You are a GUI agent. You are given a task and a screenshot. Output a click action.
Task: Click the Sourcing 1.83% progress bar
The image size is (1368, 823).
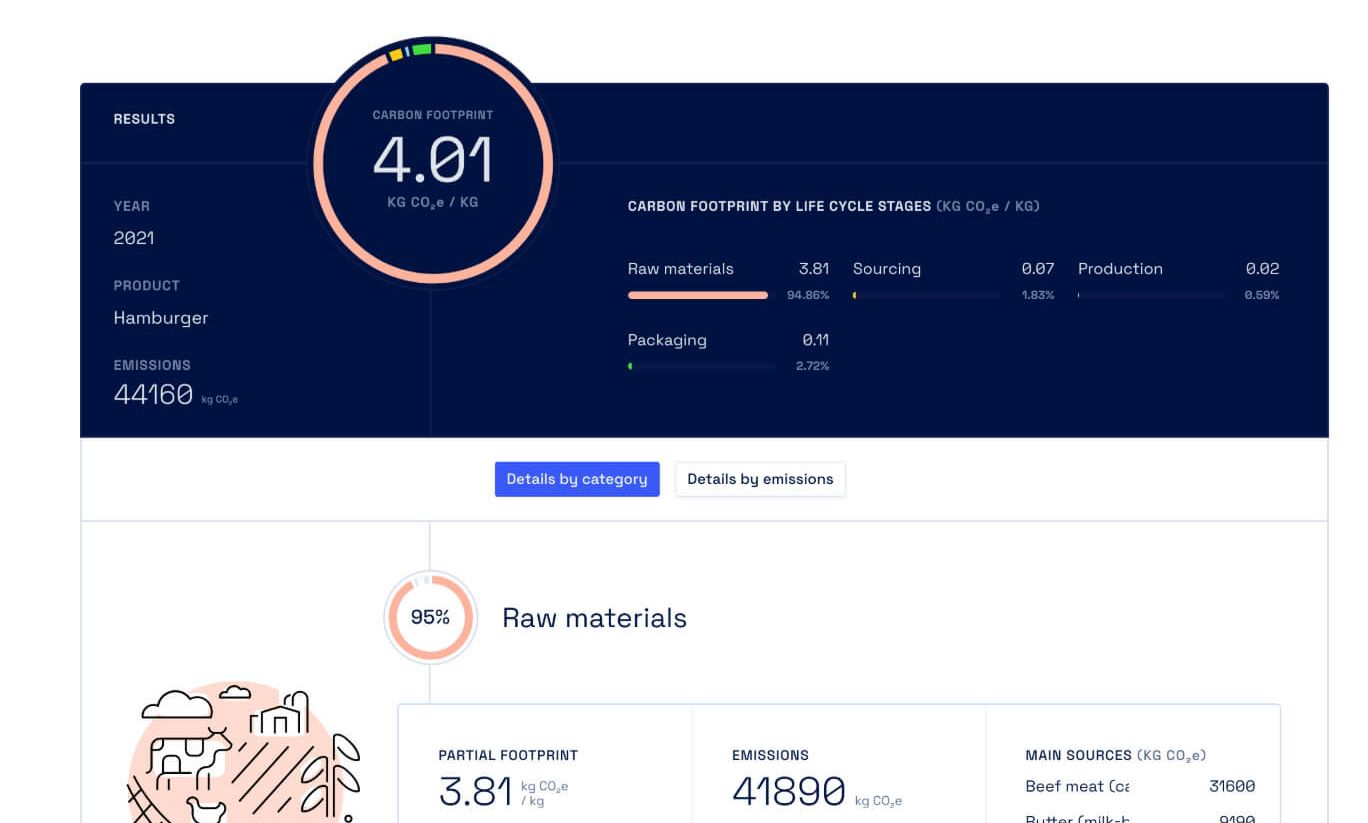coord(925,294)
